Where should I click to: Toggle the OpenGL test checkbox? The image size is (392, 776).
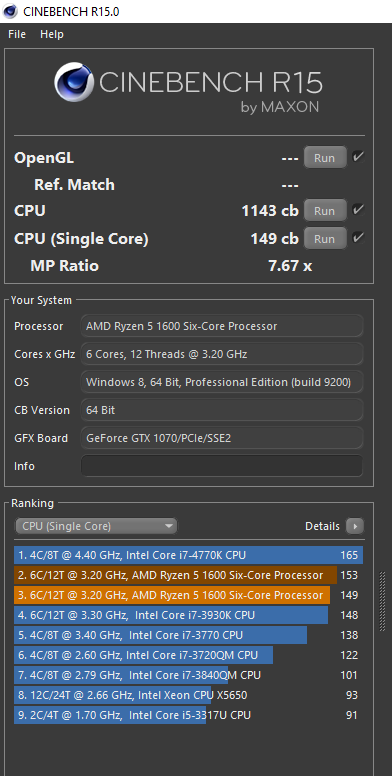click(x=358, y=157)
